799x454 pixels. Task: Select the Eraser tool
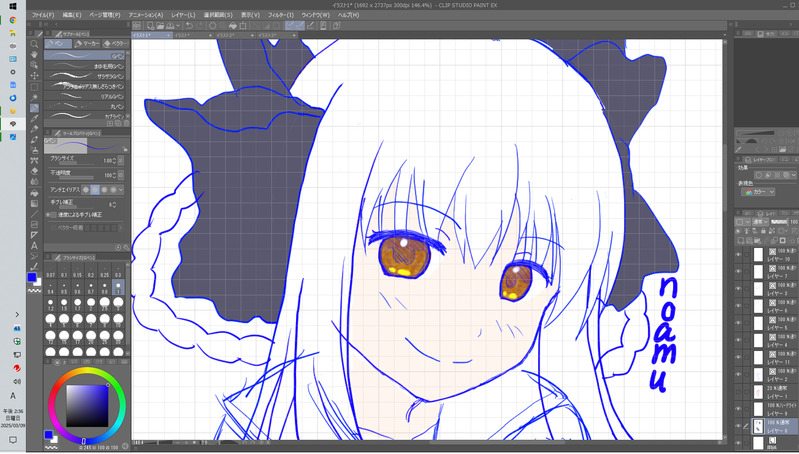click(34, 171)
